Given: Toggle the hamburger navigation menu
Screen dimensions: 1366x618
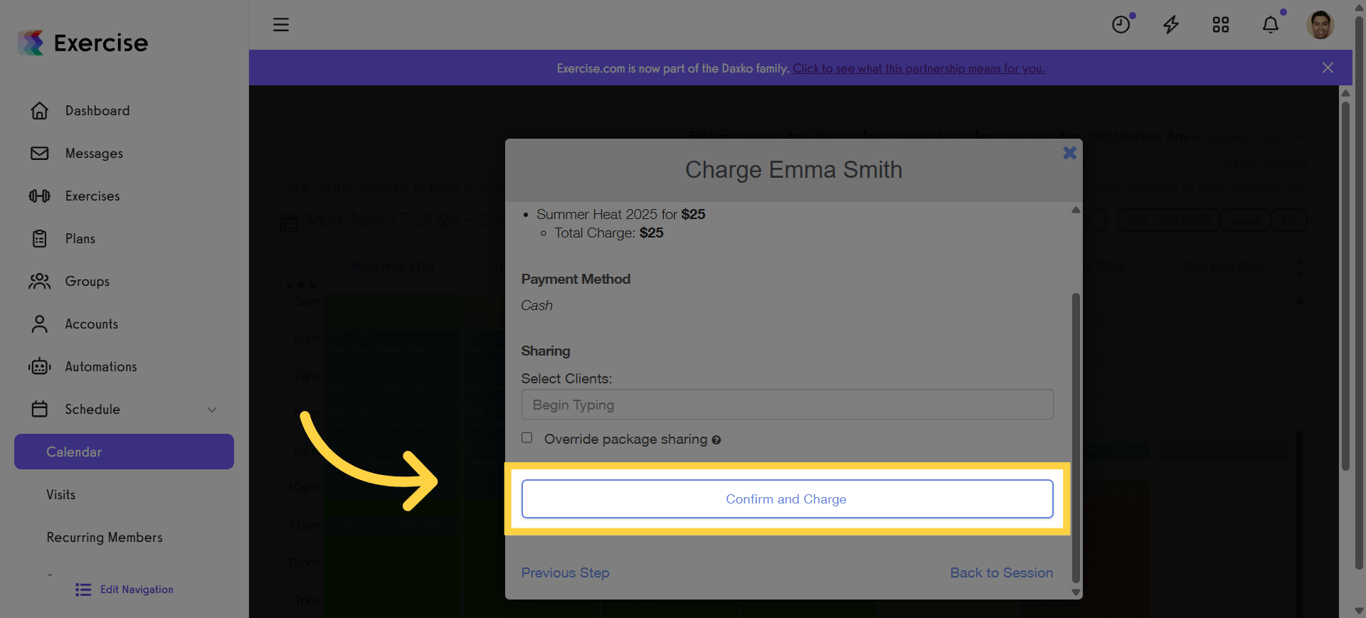Looking at the screenshot, I should pyautogui.click(x=280, y=24).
